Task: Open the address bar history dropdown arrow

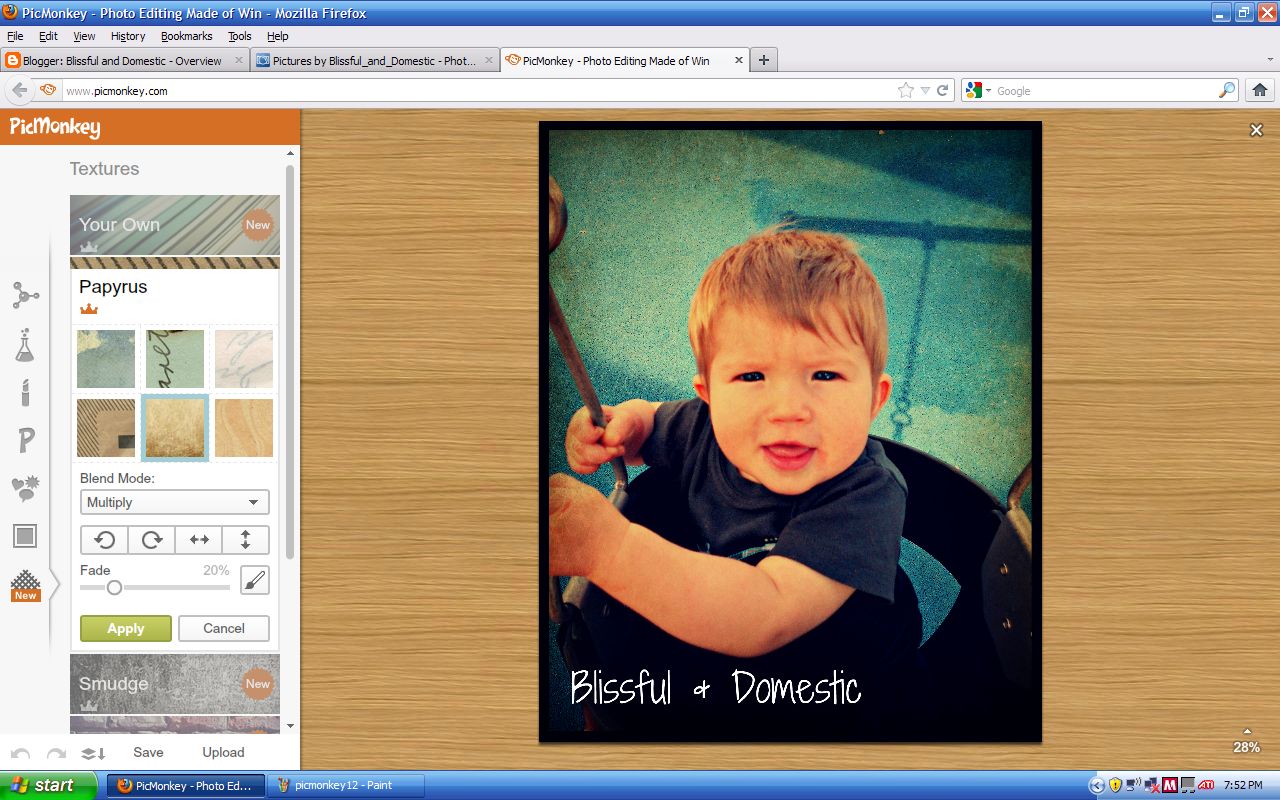Action: click(925, 90)
